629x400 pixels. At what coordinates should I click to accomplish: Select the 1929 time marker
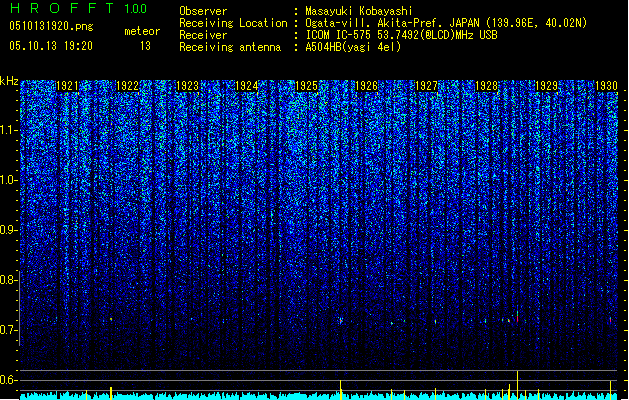pos(546,86)
